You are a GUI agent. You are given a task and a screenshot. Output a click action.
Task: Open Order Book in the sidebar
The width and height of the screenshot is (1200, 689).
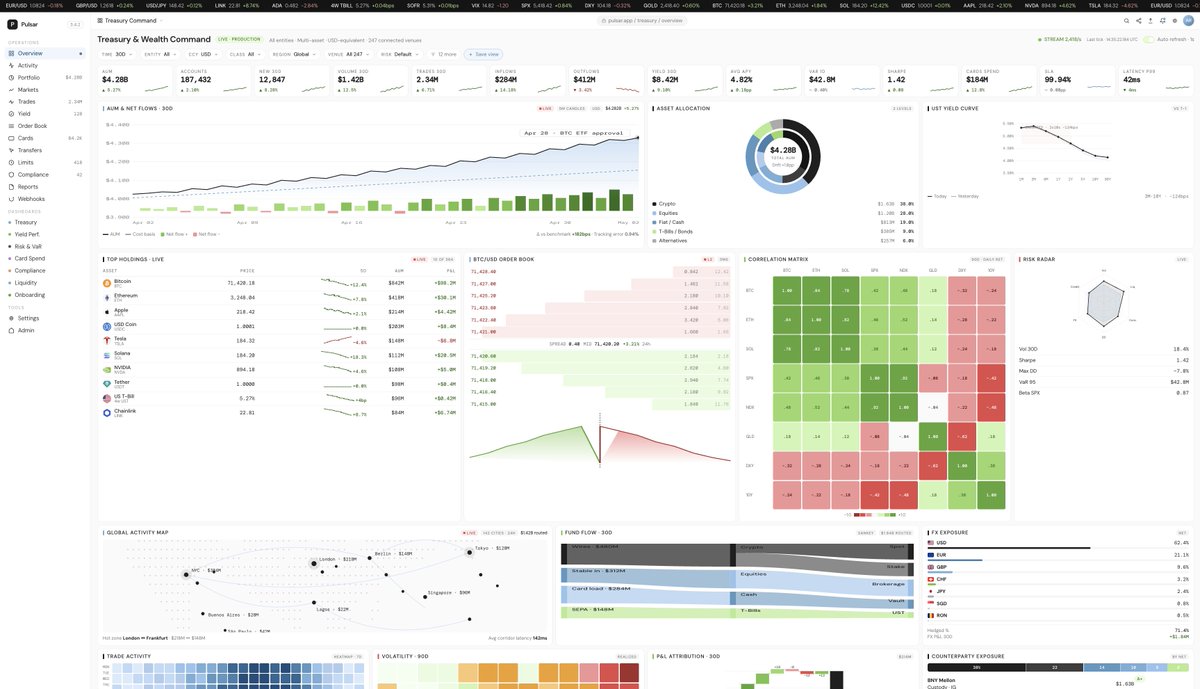pos(45,126)
